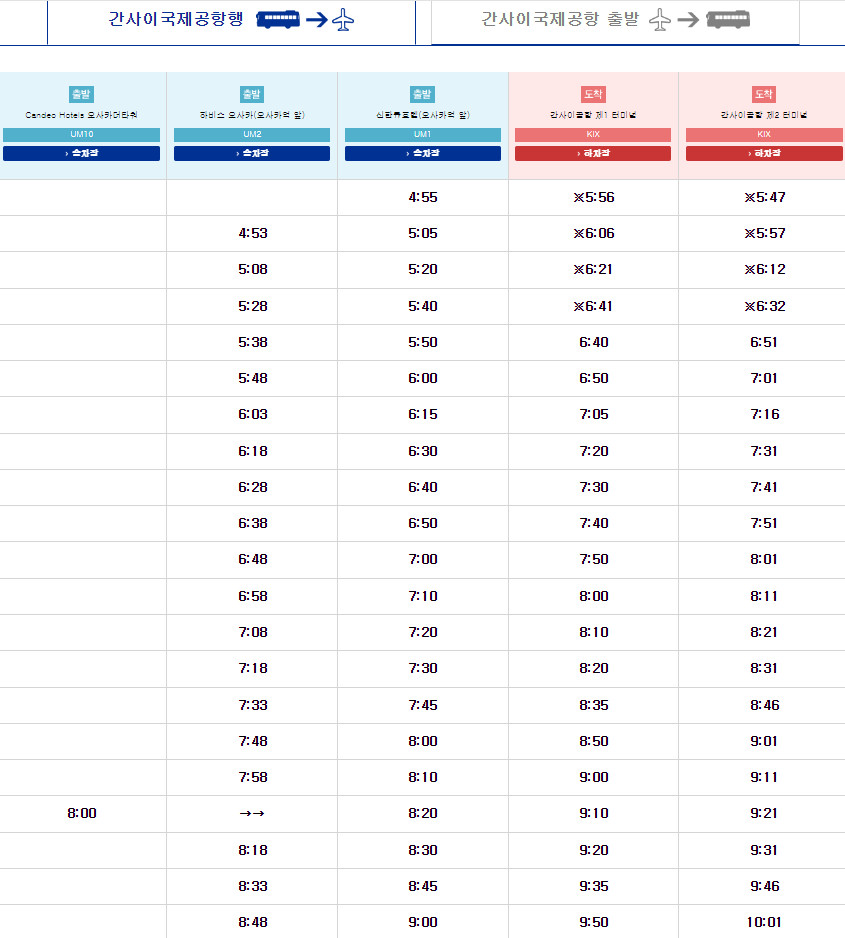Select the 9:46 arrival time

[764, 885]
